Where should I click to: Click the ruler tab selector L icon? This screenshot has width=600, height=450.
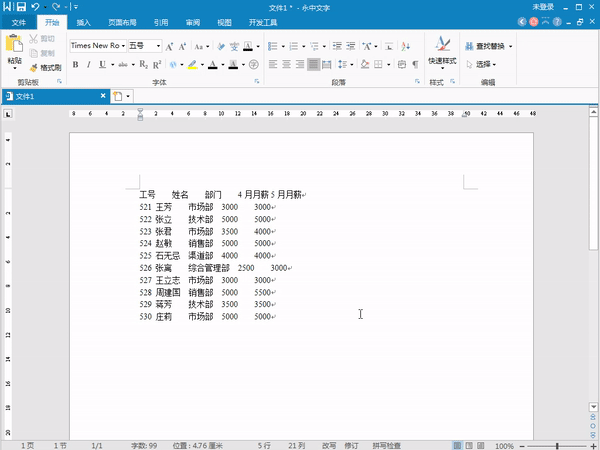pyautogui.click(x=8, y=114)
